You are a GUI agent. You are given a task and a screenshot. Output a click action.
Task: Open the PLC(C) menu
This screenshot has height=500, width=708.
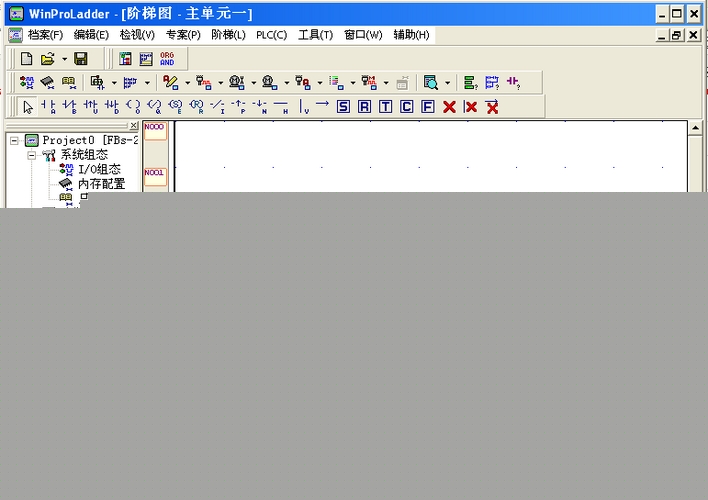(x=271, y=35)
